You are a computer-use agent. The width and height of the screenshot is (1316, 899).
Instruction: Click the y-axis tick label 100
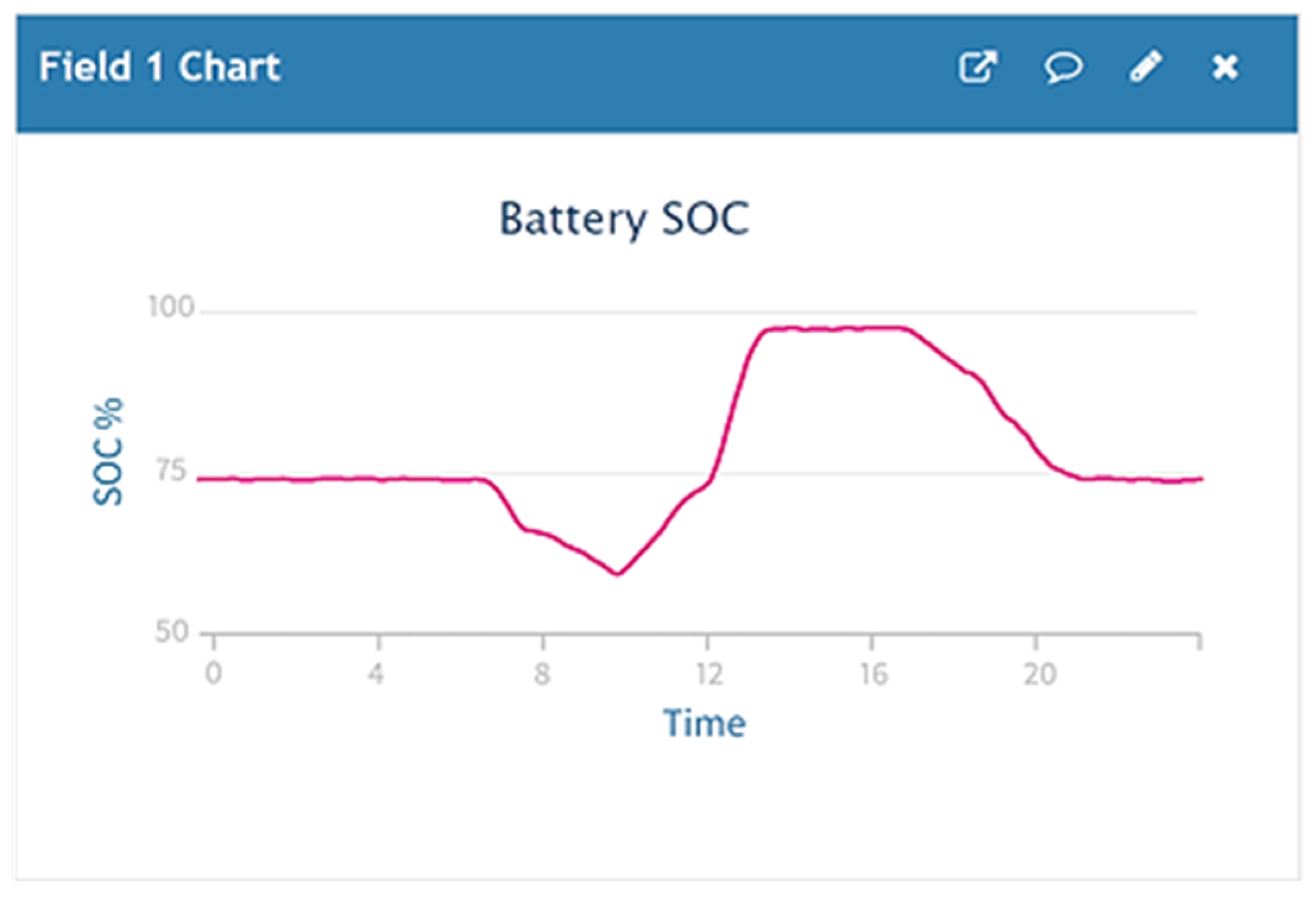171,308
